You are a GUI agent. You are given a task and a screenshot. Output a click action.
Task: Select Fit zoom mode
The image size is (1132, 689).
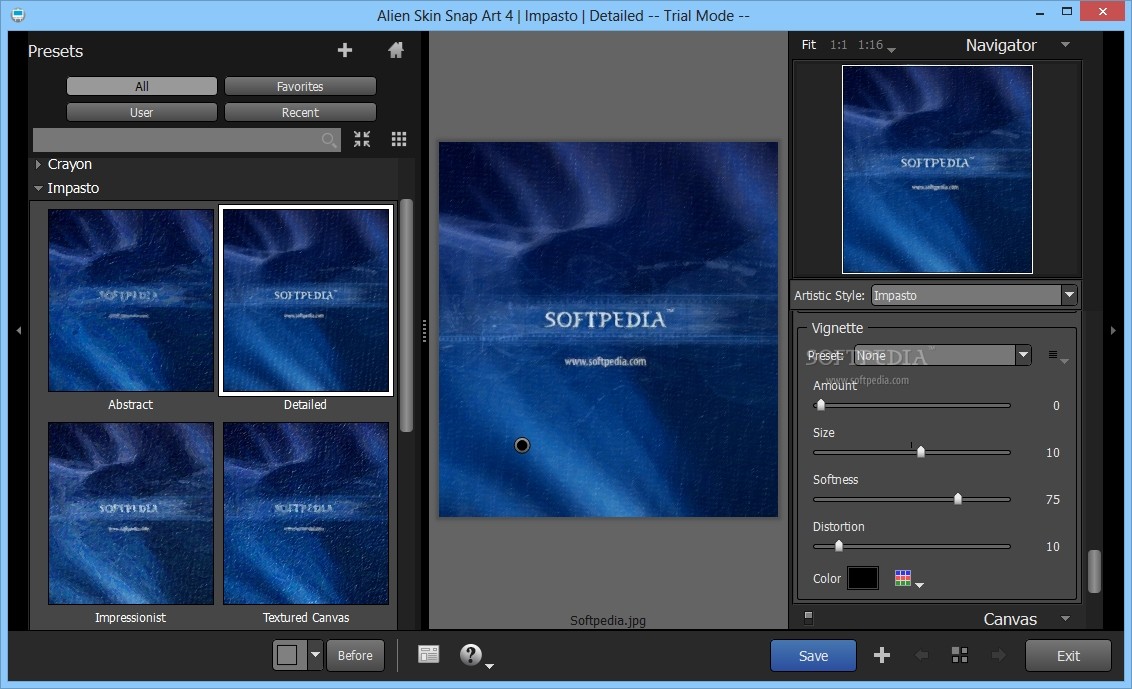[809, 45]
